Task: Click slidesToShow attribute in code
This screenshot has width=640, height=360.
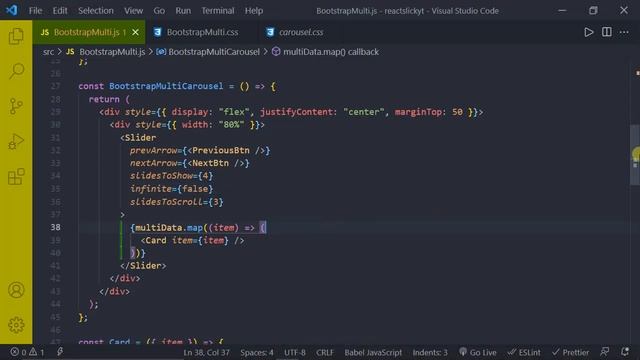Action: click(161, 176)
